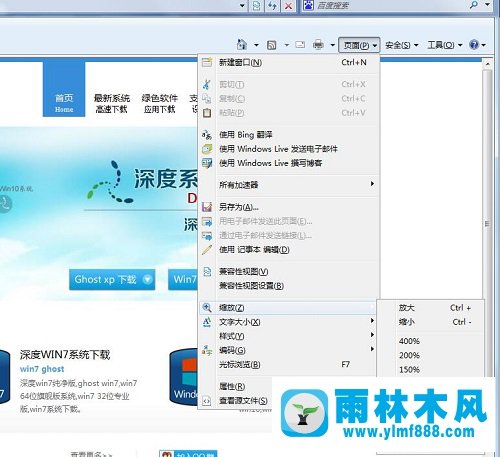Image resolution: width=500 pixels, height=457 pixels.
Task: Open the 安全(S) Safety menu
Action: click(x=401, y=45)
